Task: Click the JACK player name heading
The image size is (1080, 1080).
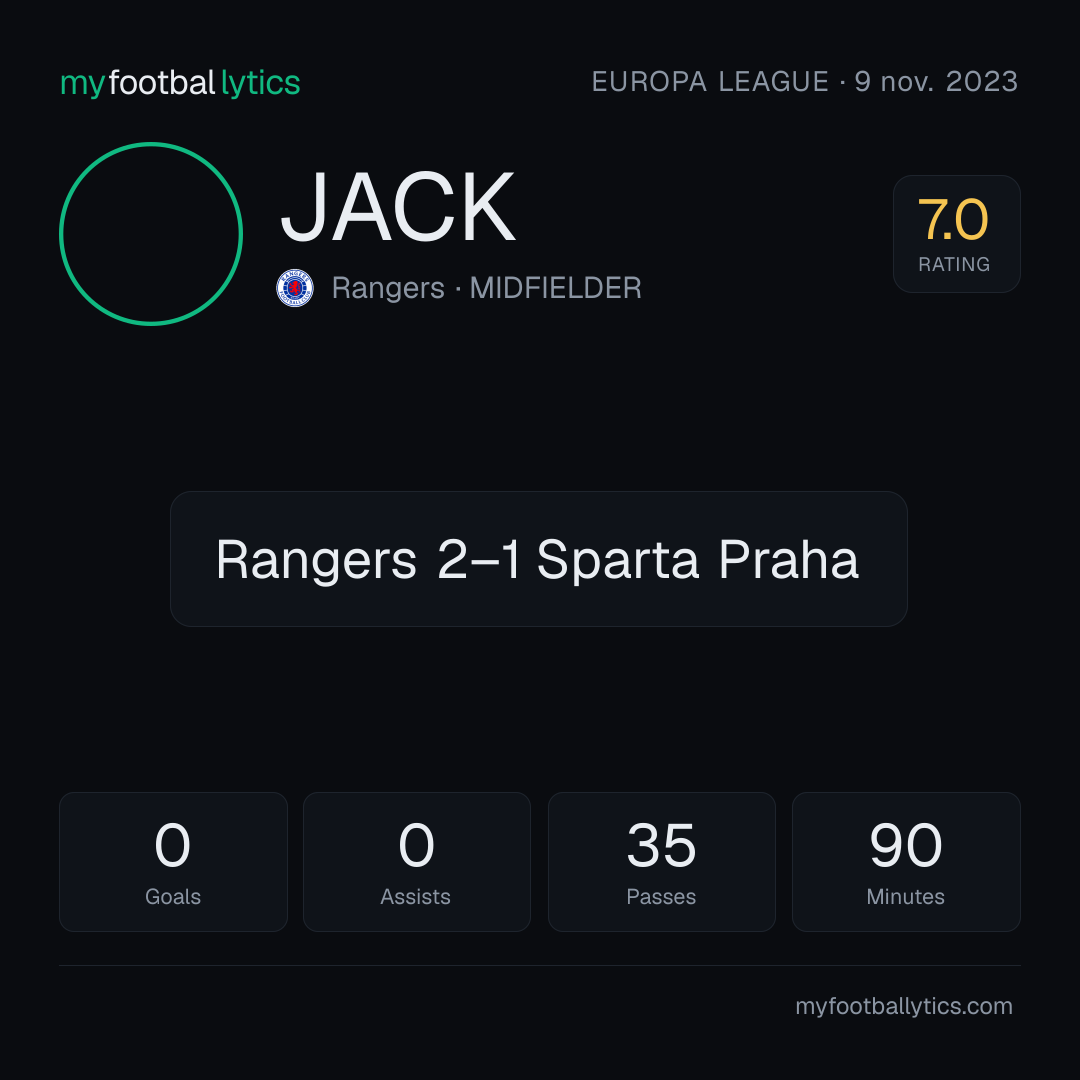Action: (397, 207)
